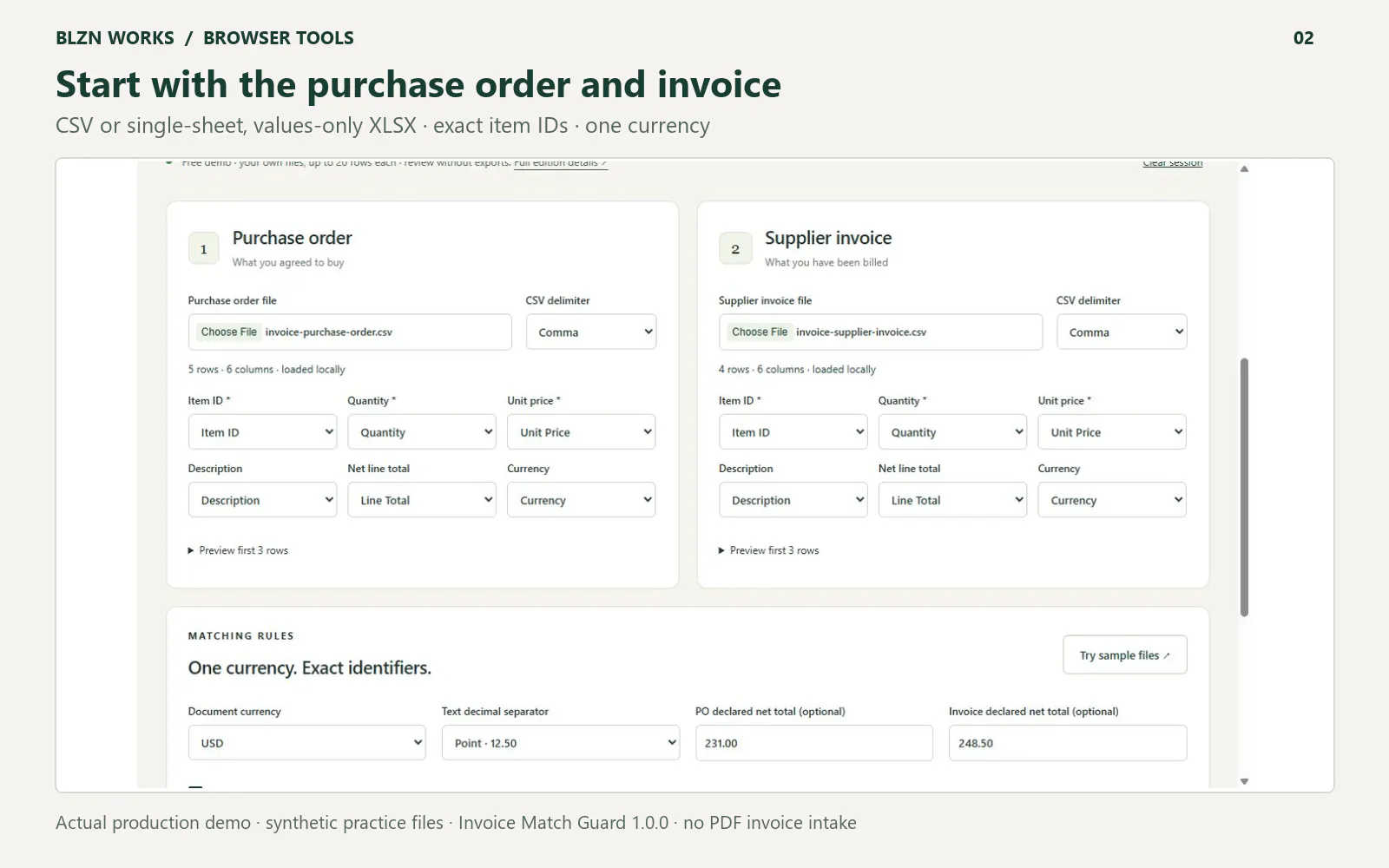Click '4 rows · 6 columns · loaded locally' text
Viewport: 1389px width, 868px height.
pos(797,369)
